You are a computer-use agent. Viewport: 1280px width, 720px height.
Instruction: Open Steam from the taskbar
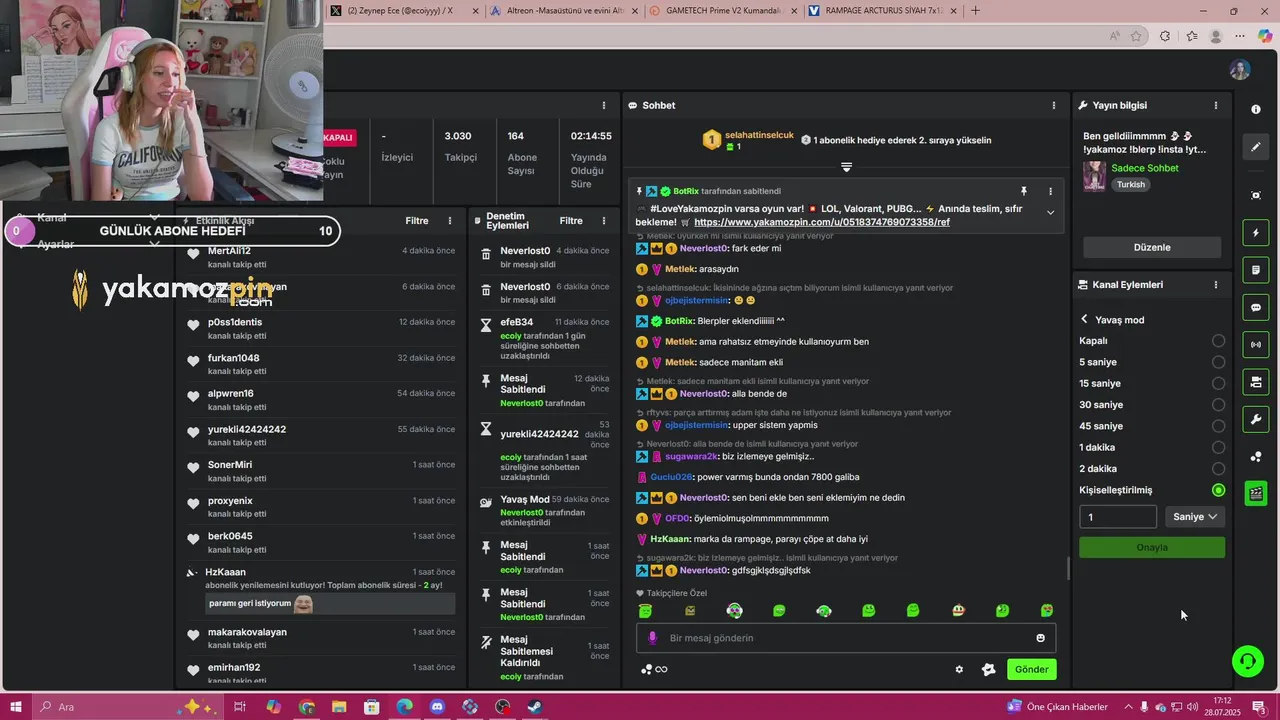(x=535, y=707)
